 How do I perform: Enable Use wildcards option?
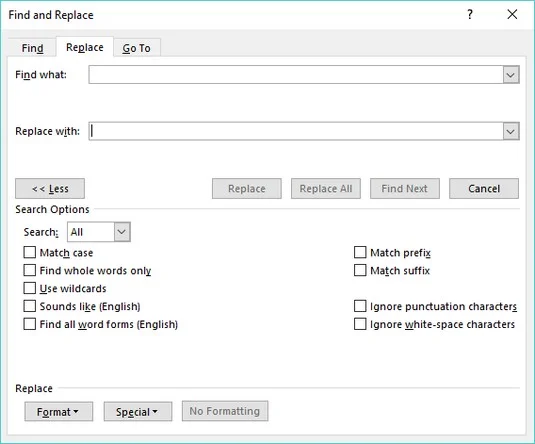[x=30, y=288]
